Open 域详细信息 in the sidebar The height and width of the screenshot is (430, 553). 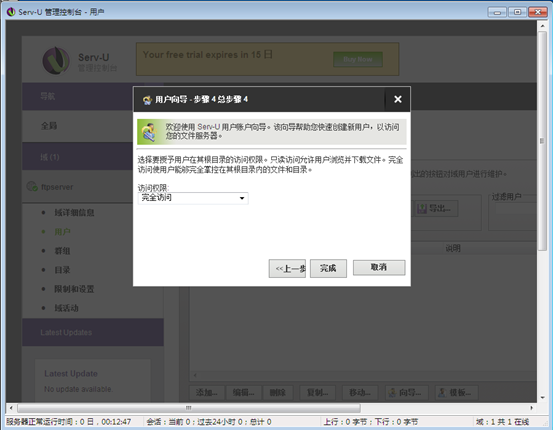tap(74, 213)
